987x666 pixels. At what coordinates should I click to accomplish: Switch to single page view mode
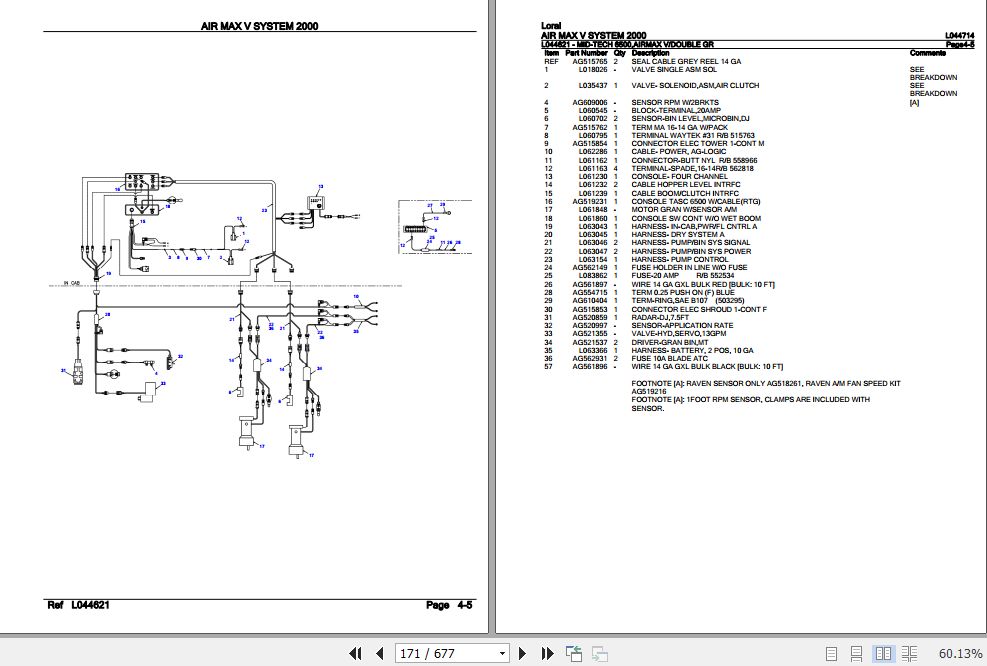832,653
